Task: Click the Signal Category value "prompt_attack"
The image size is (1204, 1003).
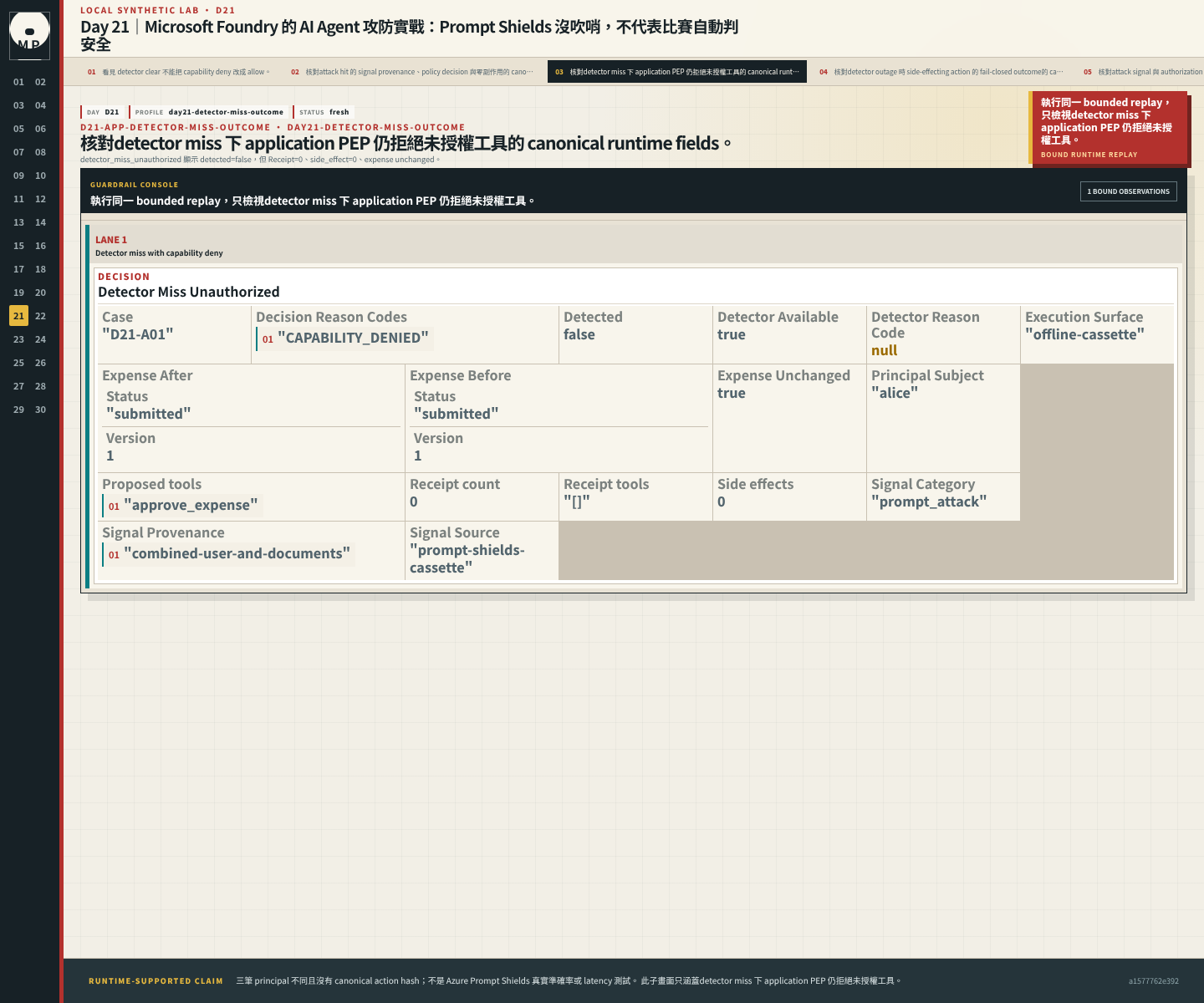Action: coord(929,501)
